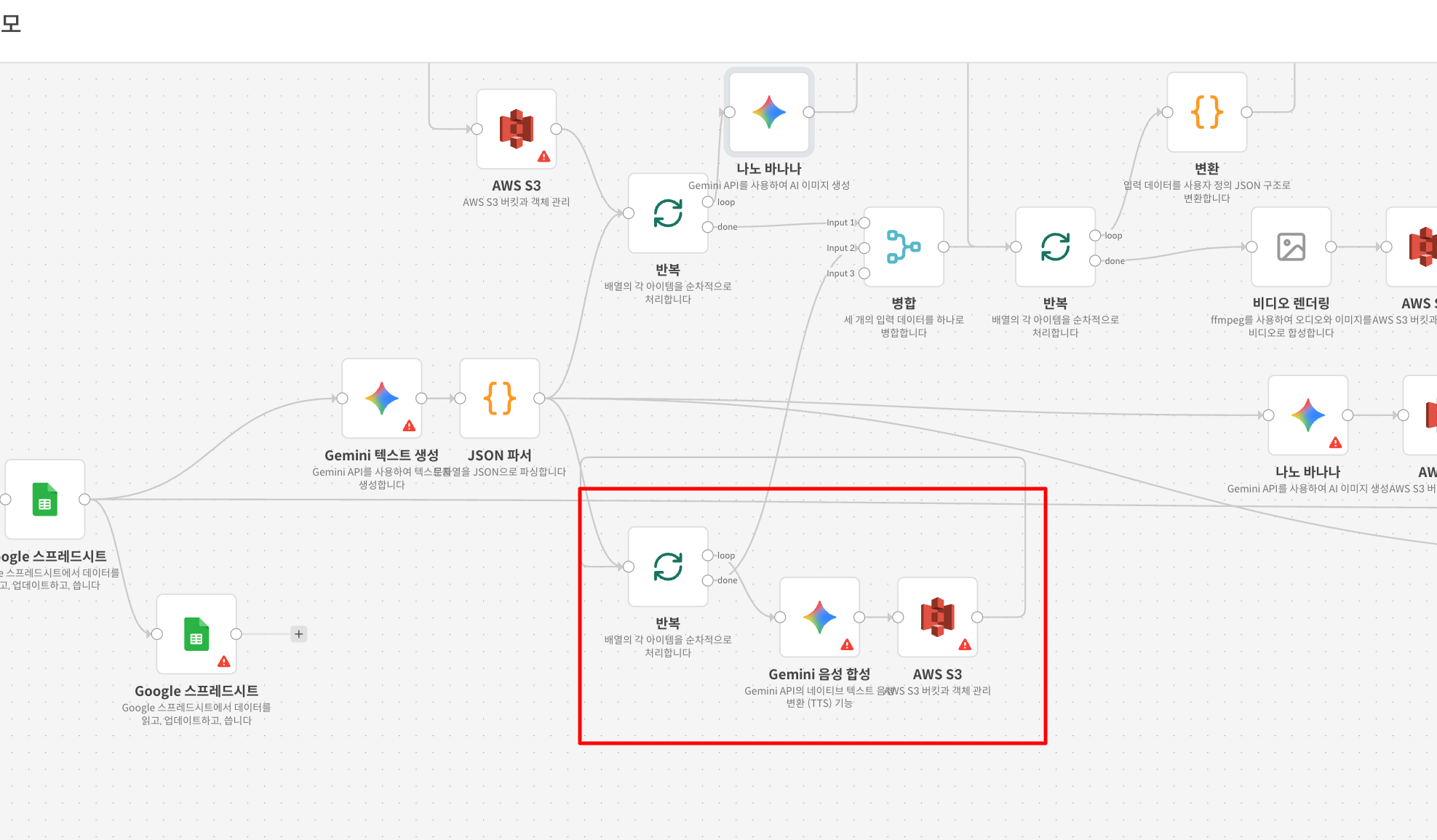Open the 비디오 렌더링 image node
The height and width of the screenshot is (840, 1437).
[x=1291, y=247]
